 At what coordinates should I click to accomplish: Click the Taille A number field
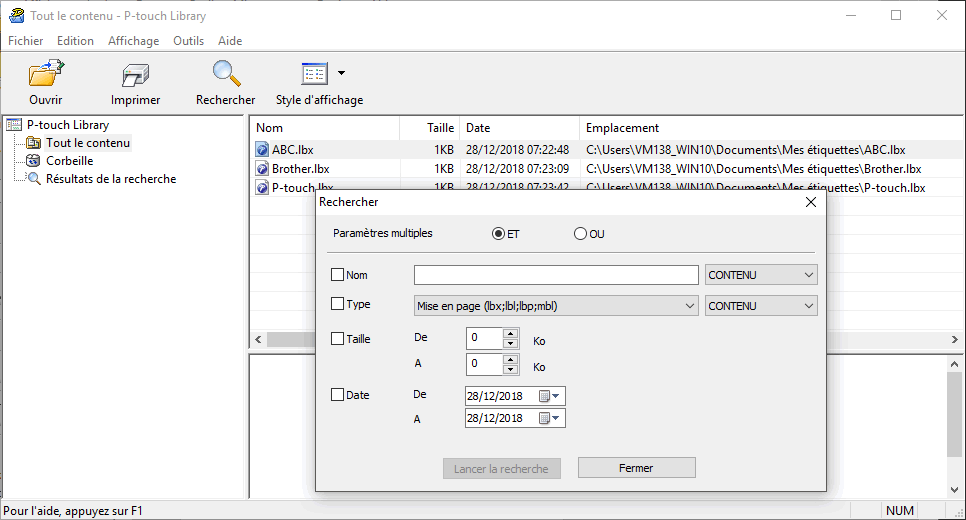tap(485, 364)
